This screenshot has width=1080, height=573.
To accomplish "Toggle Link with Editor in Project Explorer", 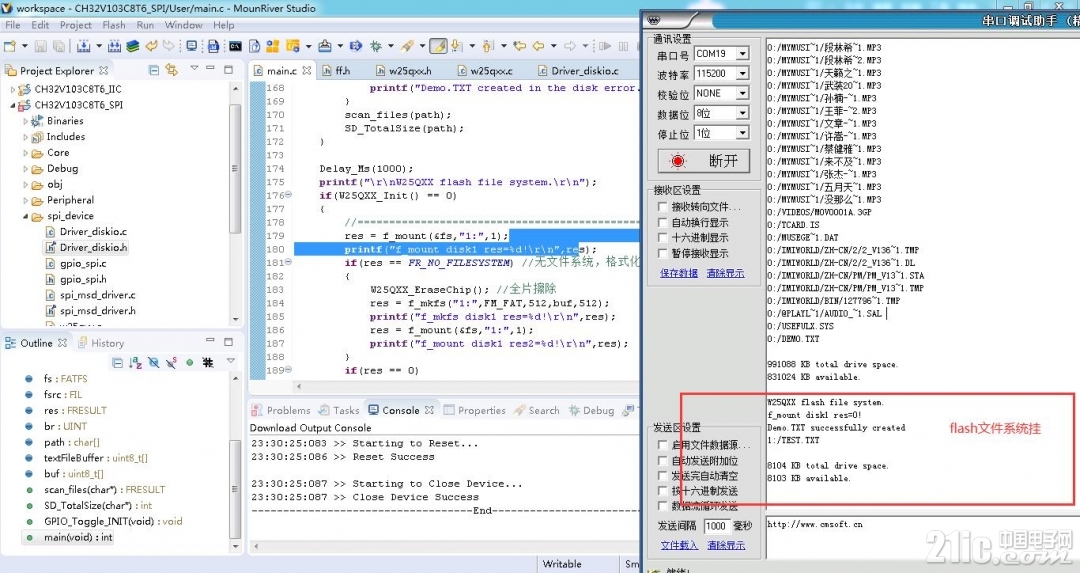I will [172, 70].
